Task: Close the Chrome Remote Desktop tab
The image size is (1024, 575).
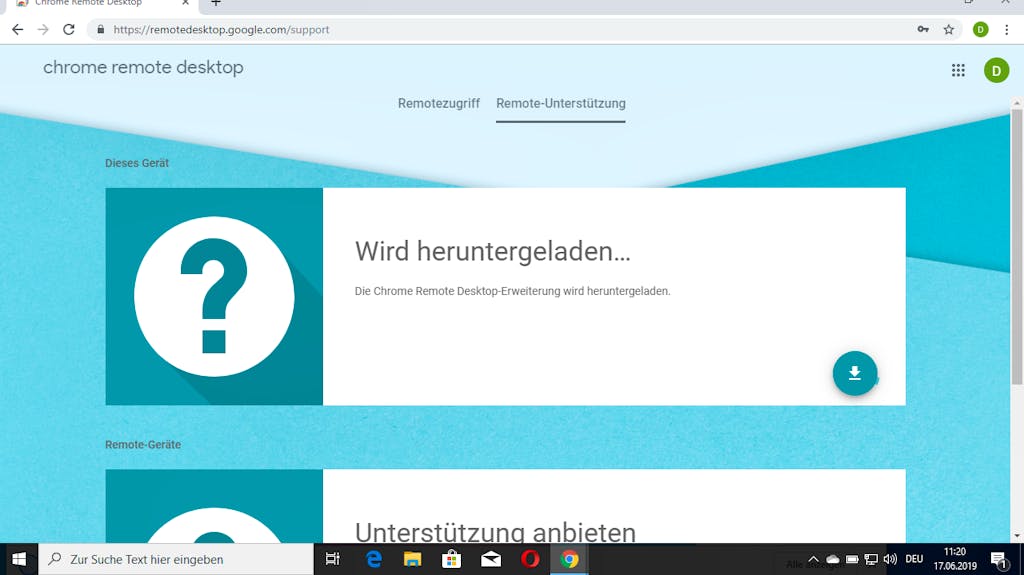Action: point(185,3)
